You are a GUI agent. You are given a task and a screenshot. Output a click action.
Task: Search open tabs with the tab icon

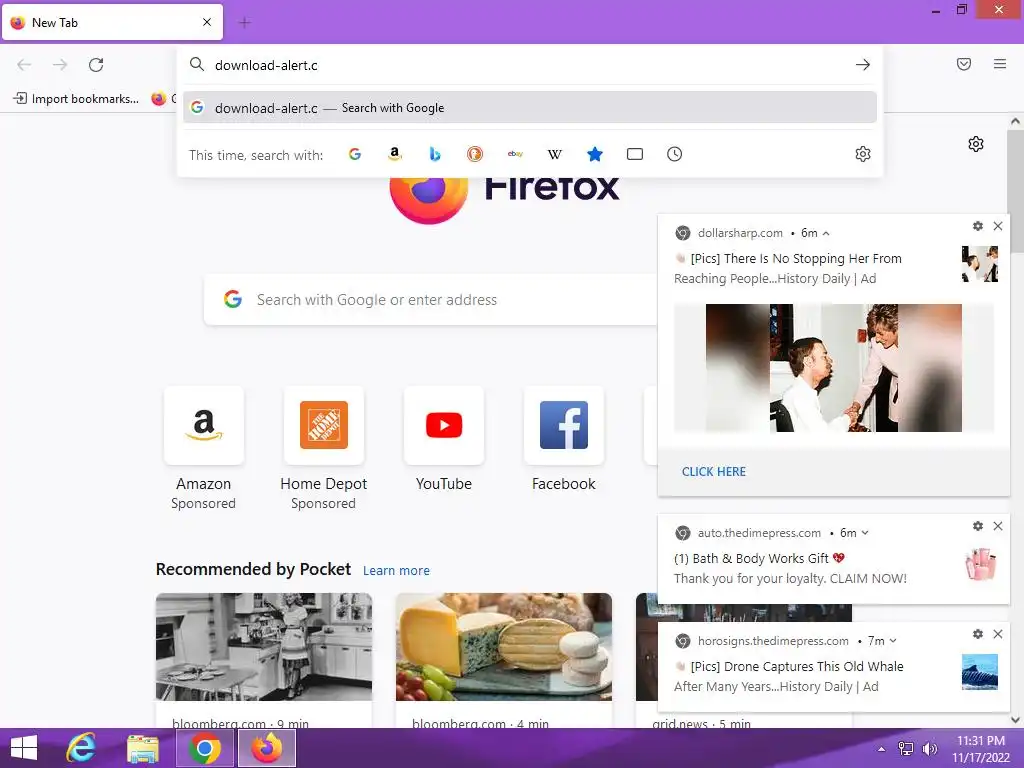pyautogui.click(x=635, y=154)
